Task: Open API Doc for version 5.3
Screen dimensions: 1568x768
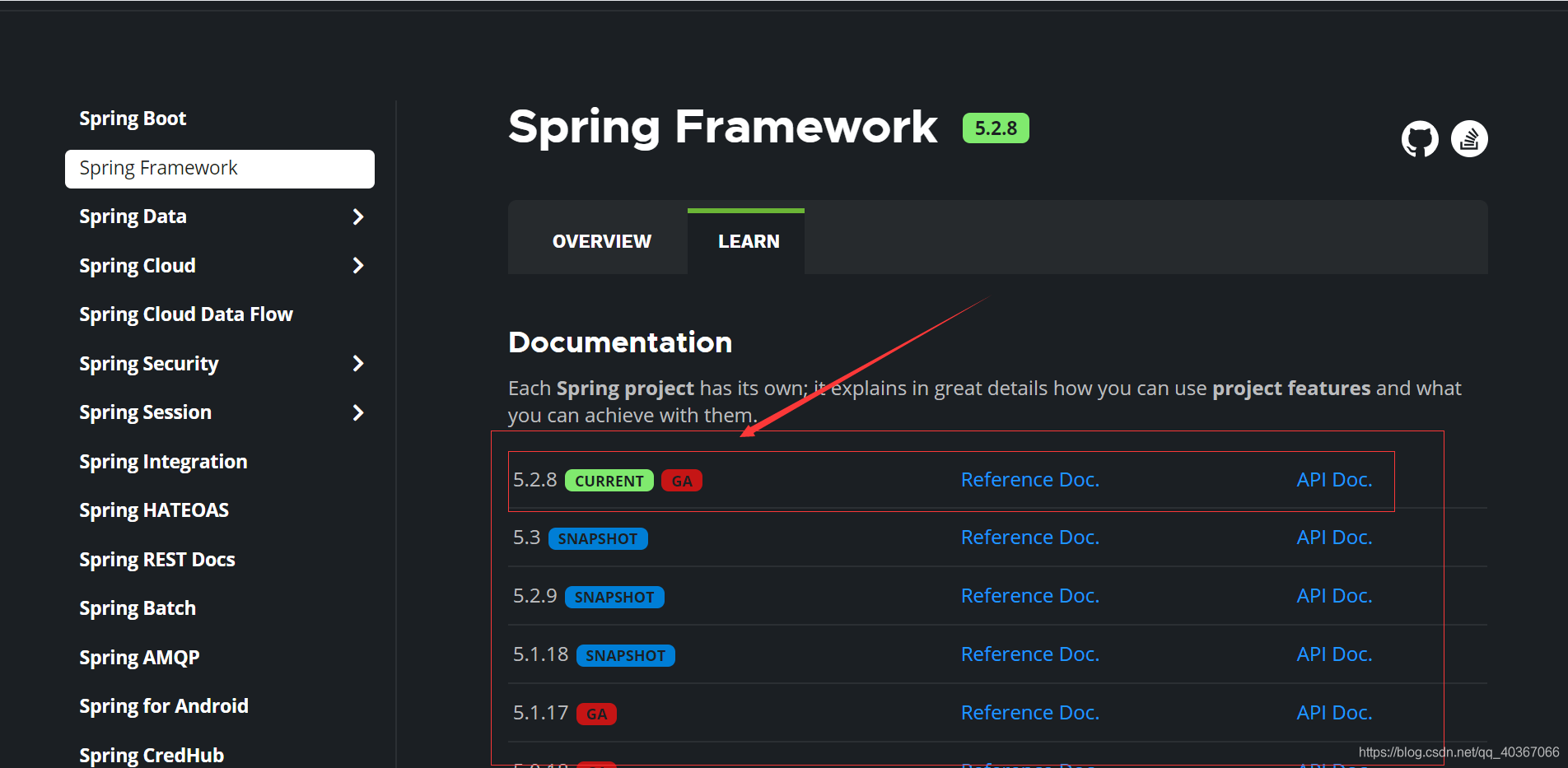Action: (1333, 537)
